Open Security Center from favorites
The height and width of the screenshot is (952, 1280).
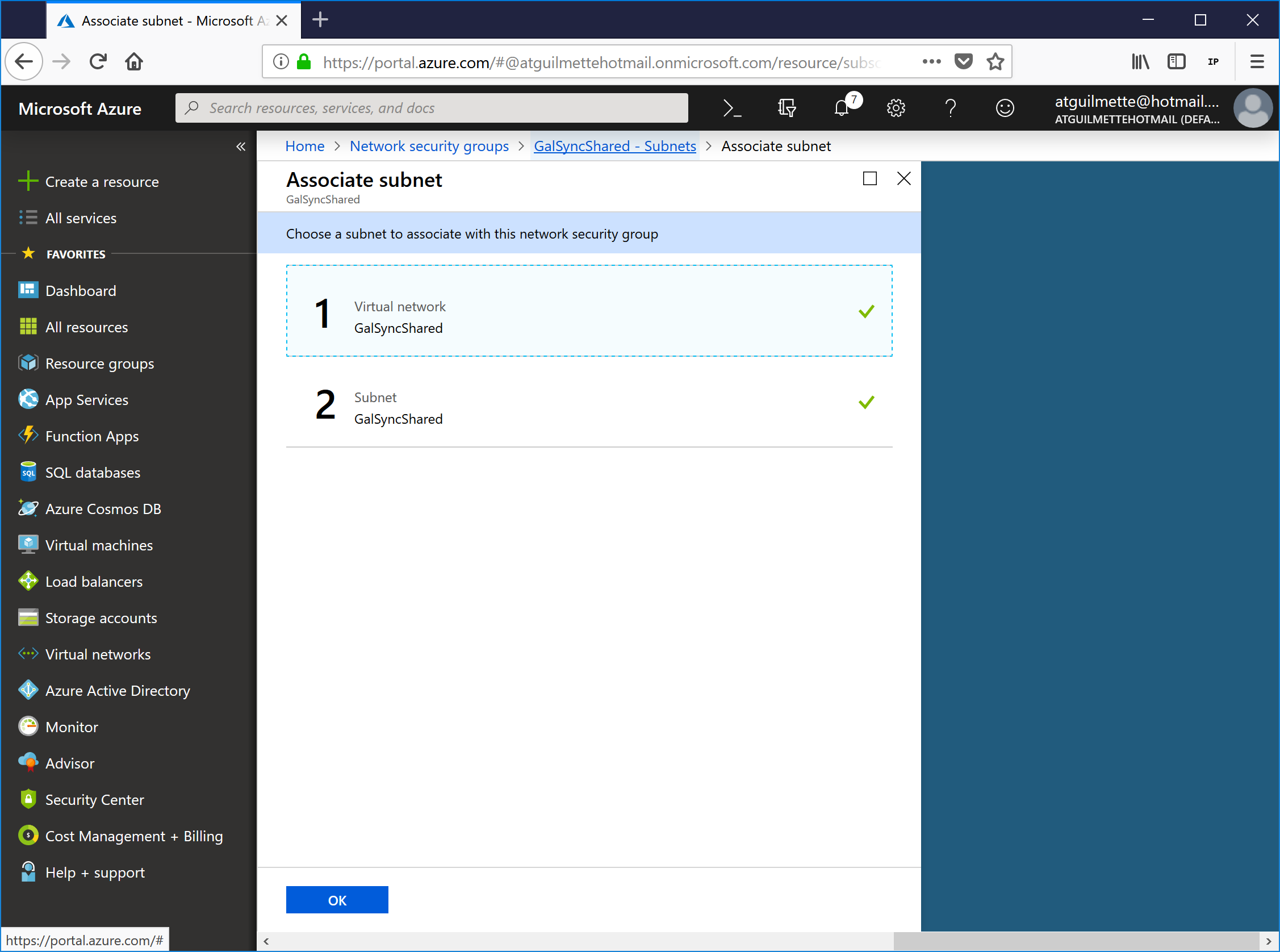(x=94, y=799)
